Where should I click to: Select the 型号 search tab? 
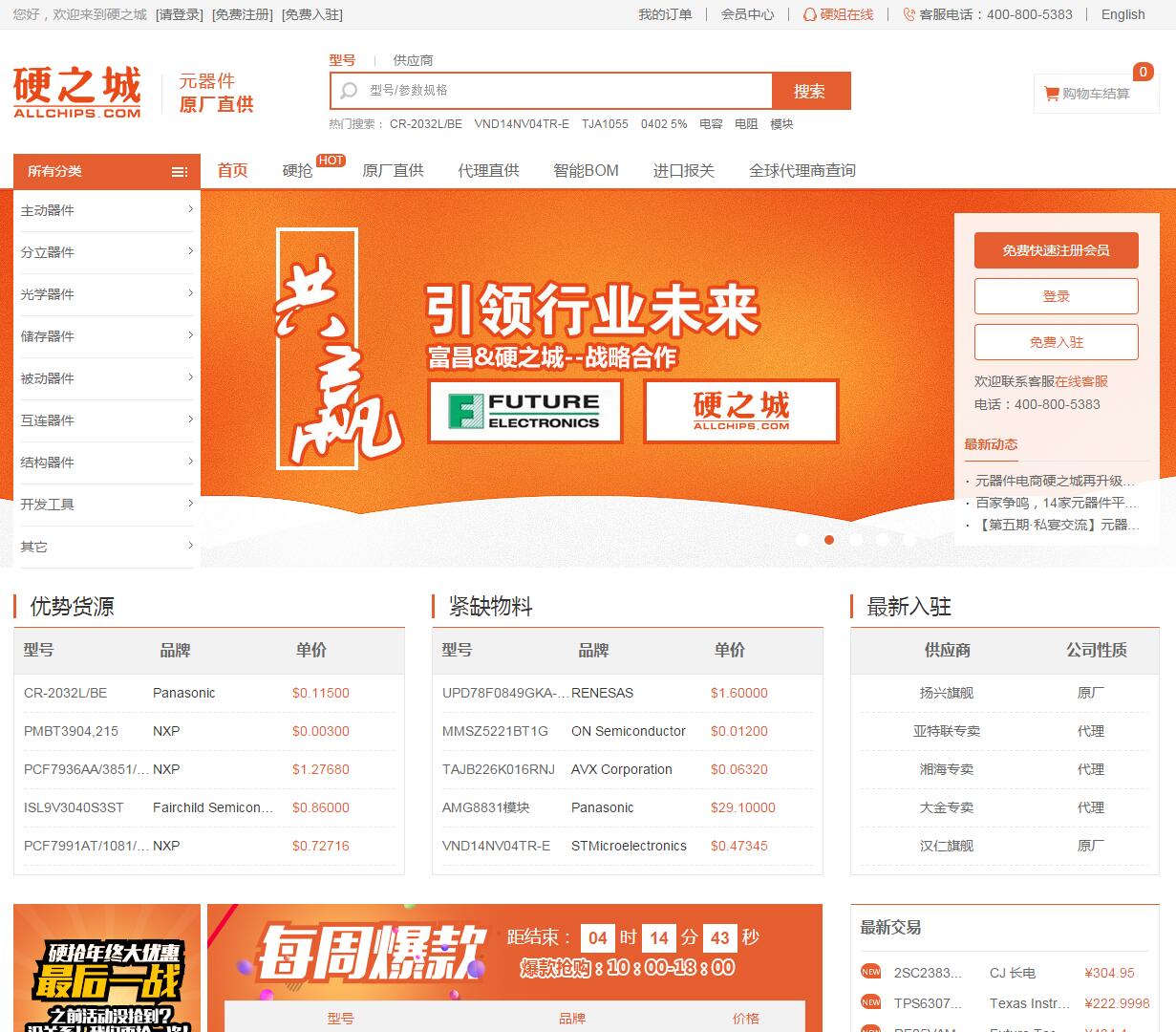(342, 60)
